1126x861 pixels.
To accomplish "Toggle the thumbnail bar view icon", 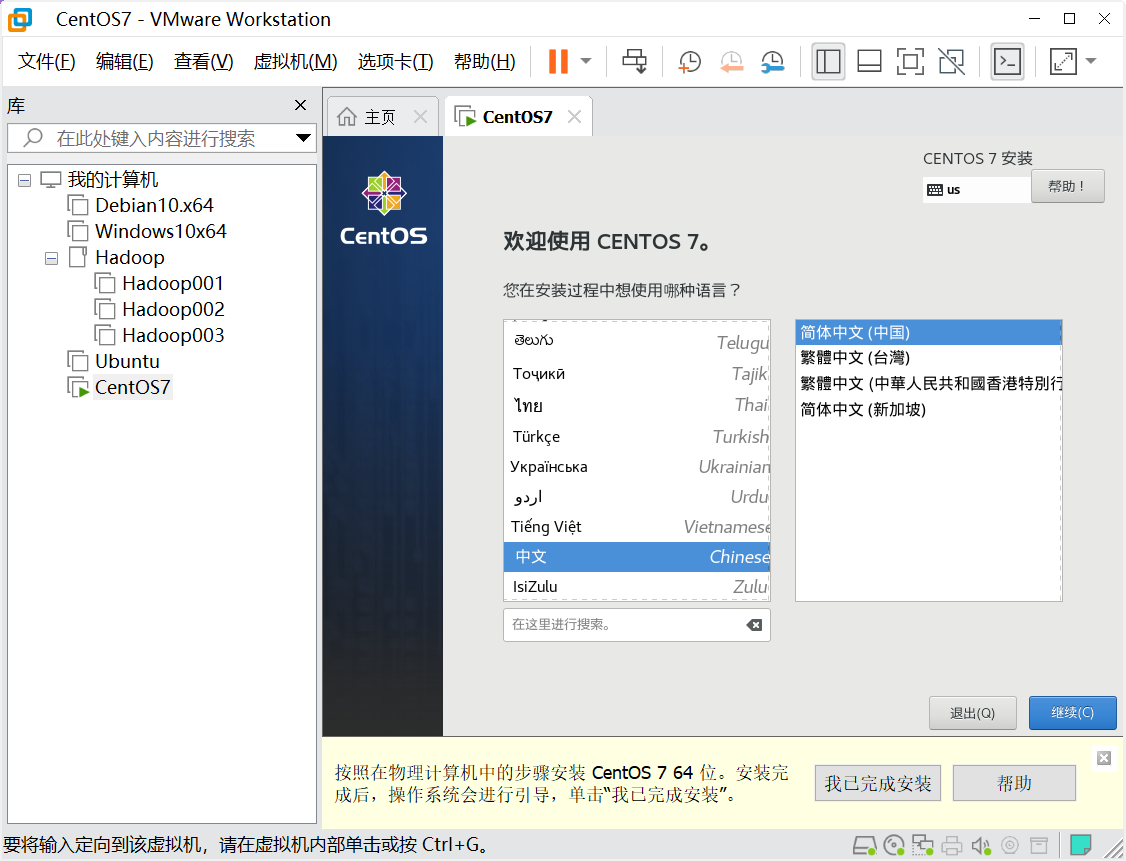I will [869, 62].
